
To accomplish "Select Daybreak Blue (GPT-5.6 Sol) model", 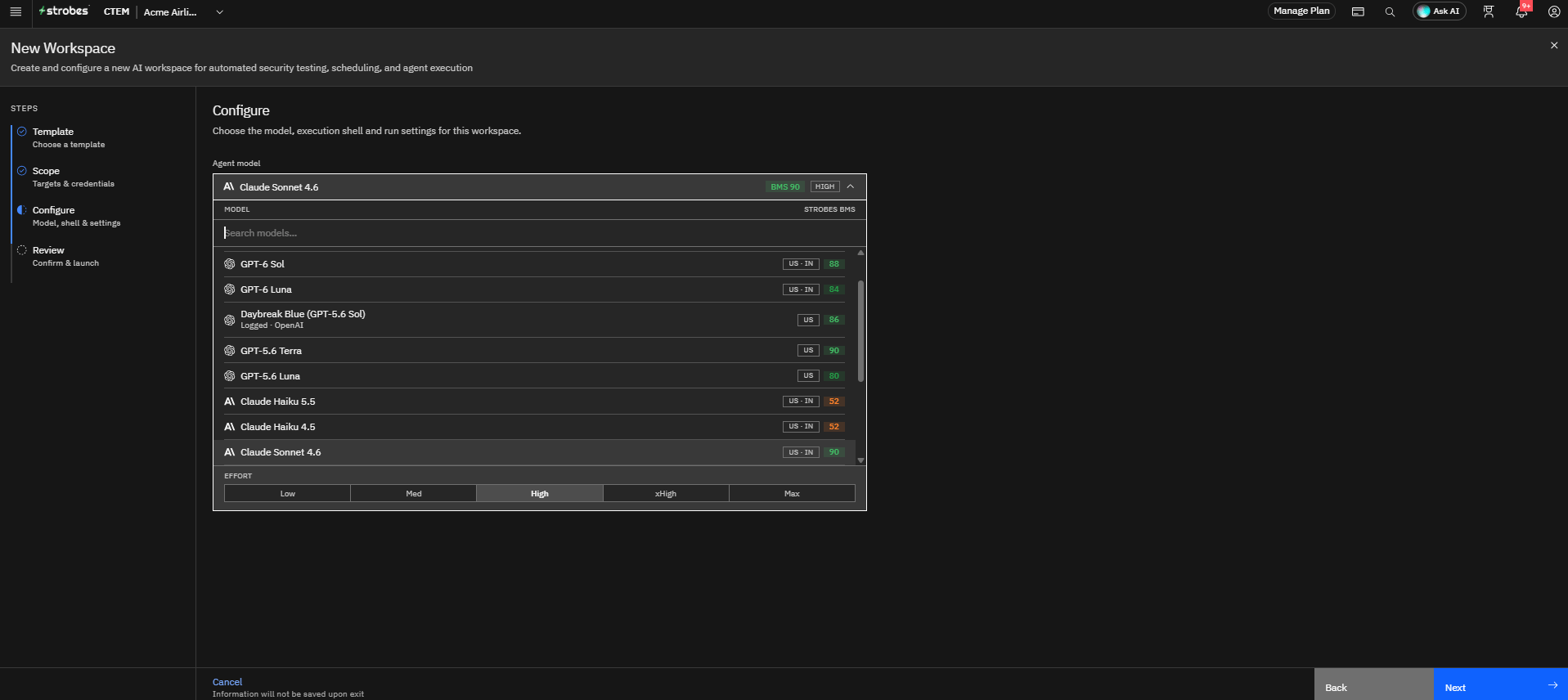I will pos(535,320).
